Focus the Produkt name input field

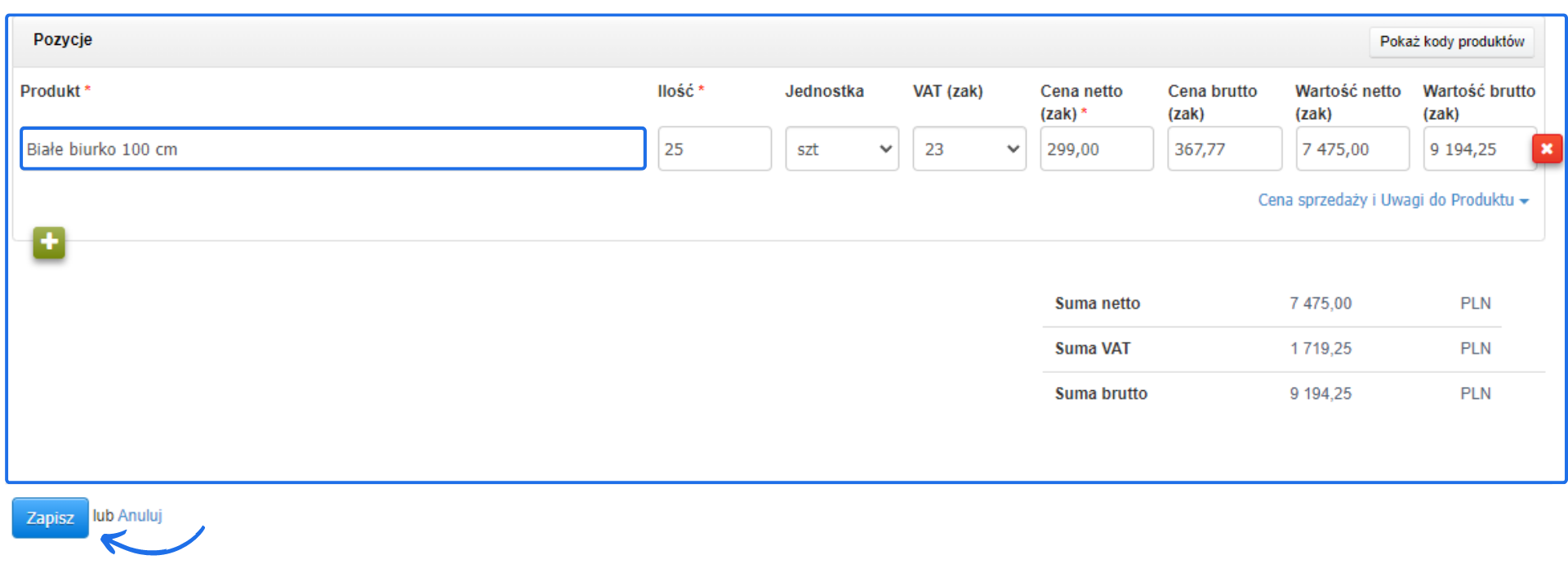(333, 149)
